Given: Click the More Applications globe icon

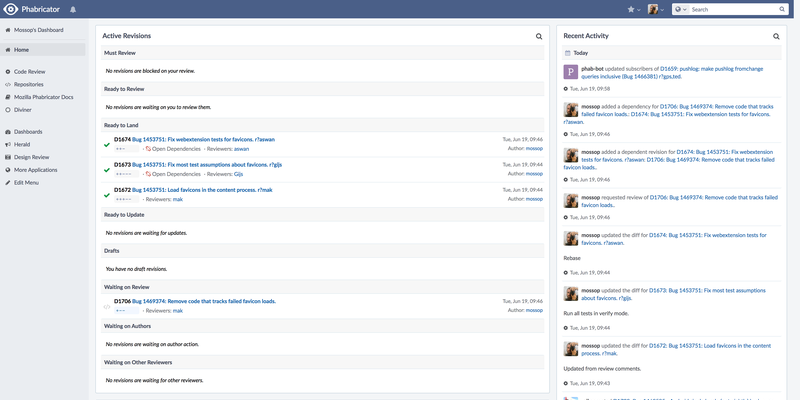Looking at the screenshot, I should (8, 170).
